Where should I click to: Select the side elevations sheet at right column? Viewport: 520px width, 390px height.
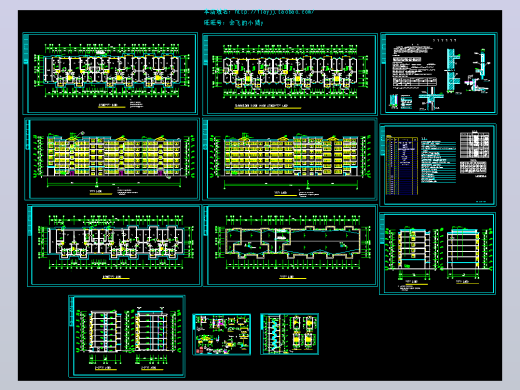[x=437, y=254]
